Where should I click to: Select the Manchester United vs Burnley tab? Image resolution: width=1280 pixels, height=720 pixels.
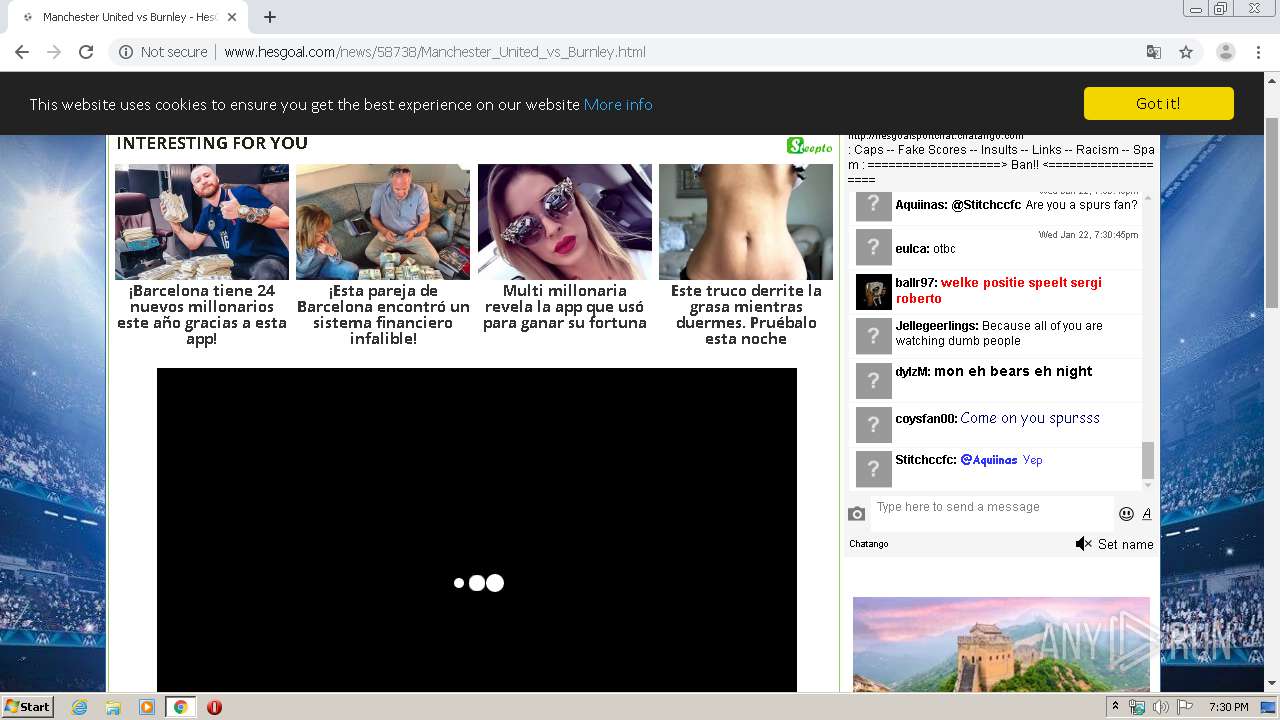[130, 17]
